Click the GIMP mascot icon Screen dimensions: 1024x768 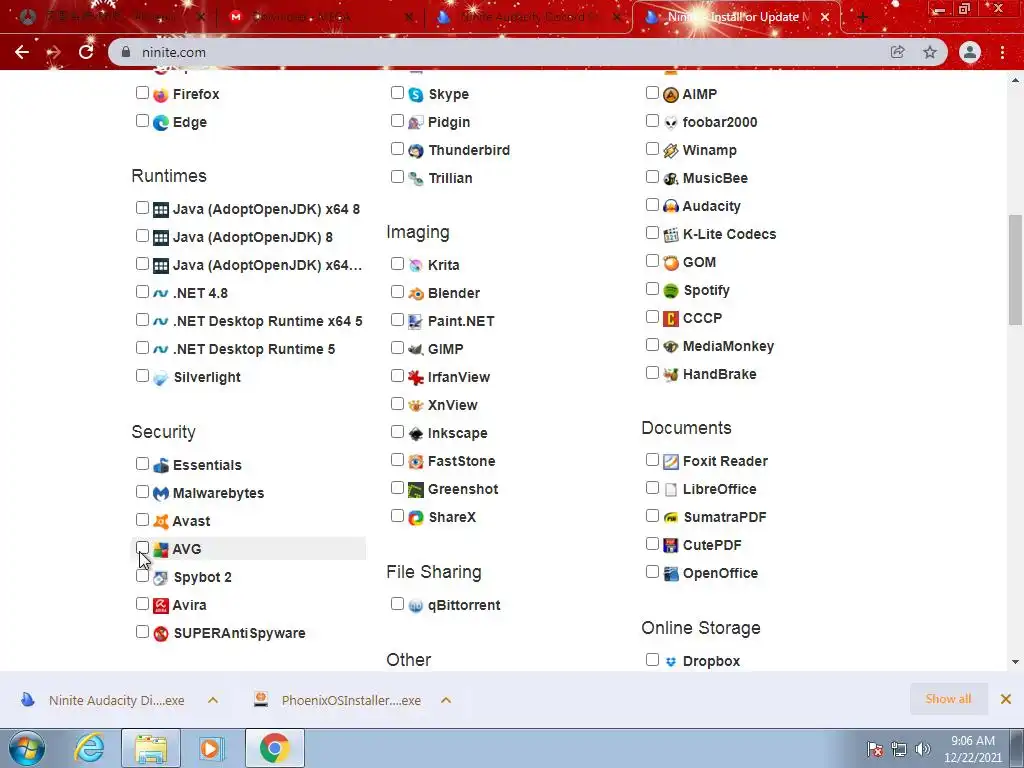(x=416, y=349)
